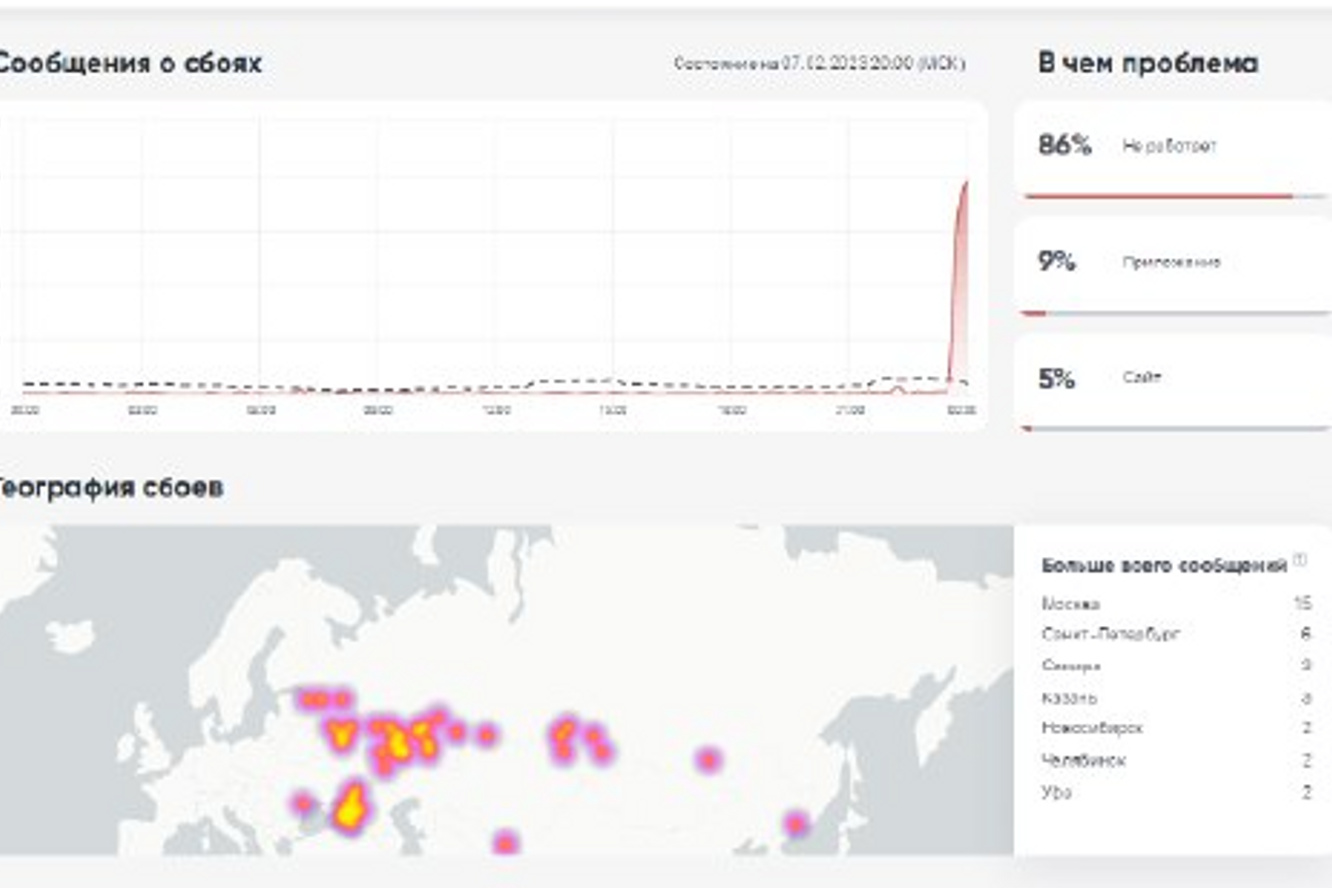
Task: Click the progress bar under the 9% card
Action: click(1176, 314)
